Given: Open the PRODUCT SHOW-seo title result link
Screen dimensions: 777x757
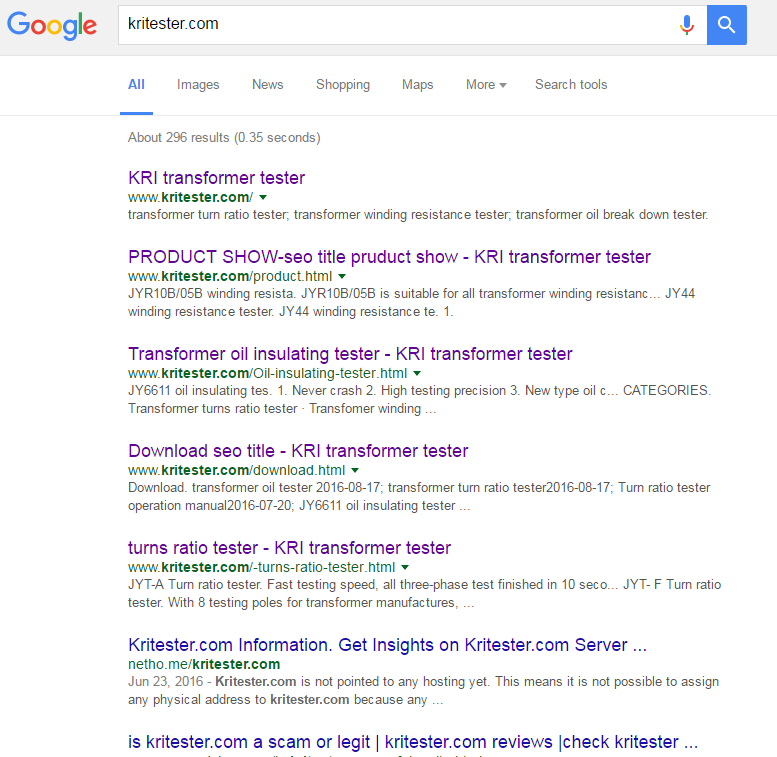Looking at the screenshot, I should [x=389, y=257].
